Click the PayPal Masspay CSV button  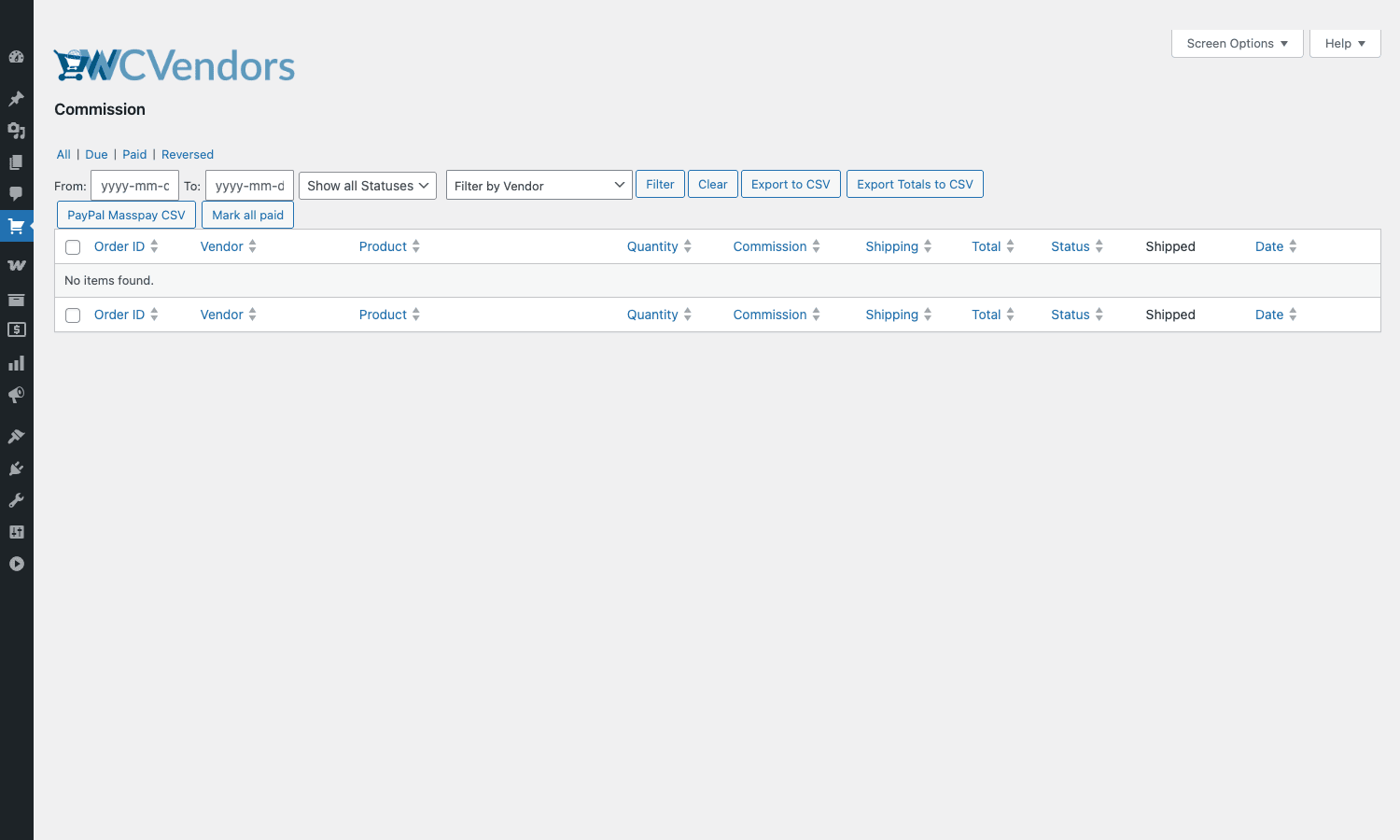coord(126,215)
